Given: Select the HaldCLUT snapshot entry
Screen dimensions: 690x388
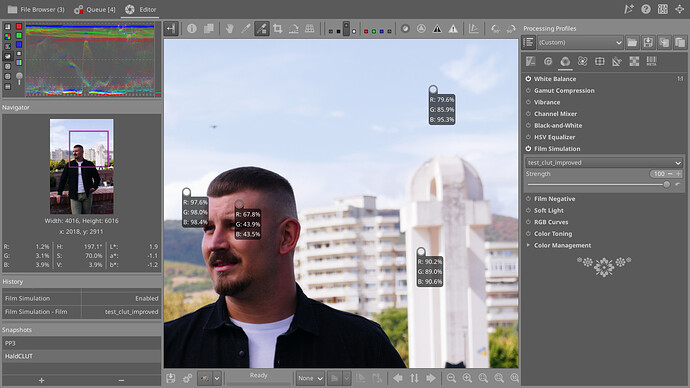Looking at the screenshot, I should tap(82, 356).
